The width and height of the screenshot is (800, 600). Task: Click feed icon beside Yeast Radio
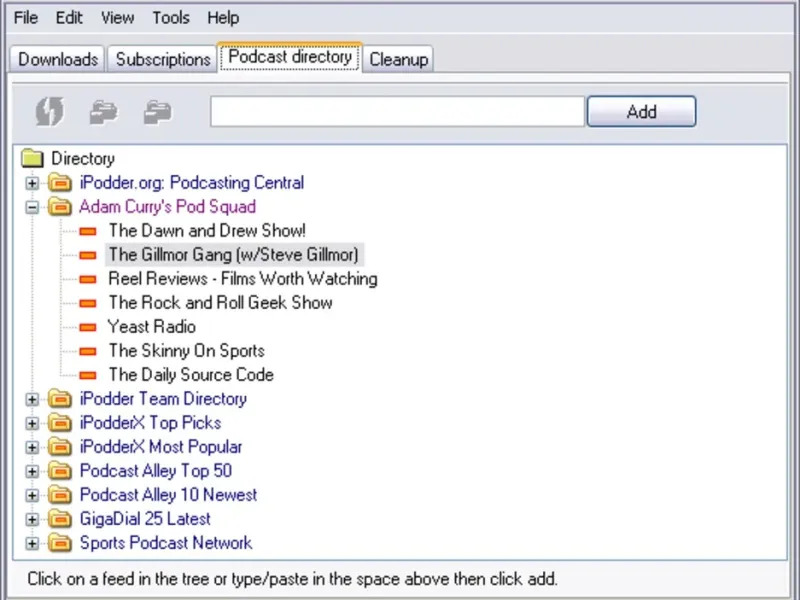pos(88,327)
